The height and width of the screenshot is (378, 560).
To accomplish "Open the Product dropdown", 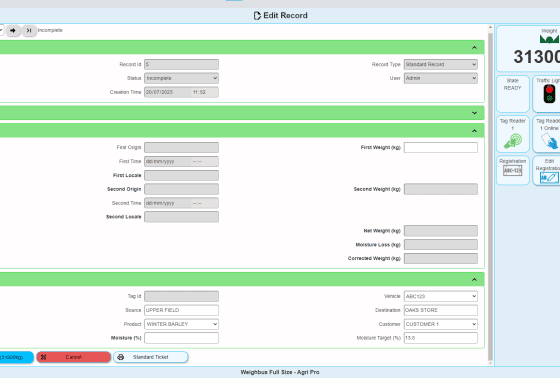I will coord(181,324).
